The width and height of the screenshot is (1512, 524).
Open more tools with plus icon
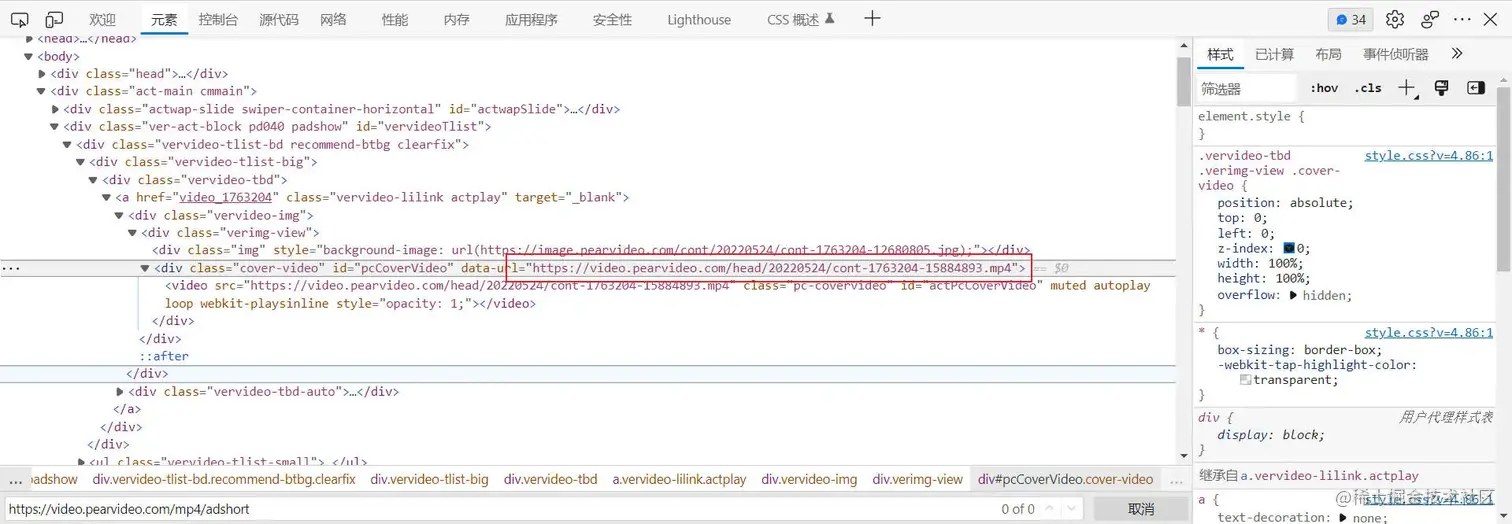click(872, 18)
